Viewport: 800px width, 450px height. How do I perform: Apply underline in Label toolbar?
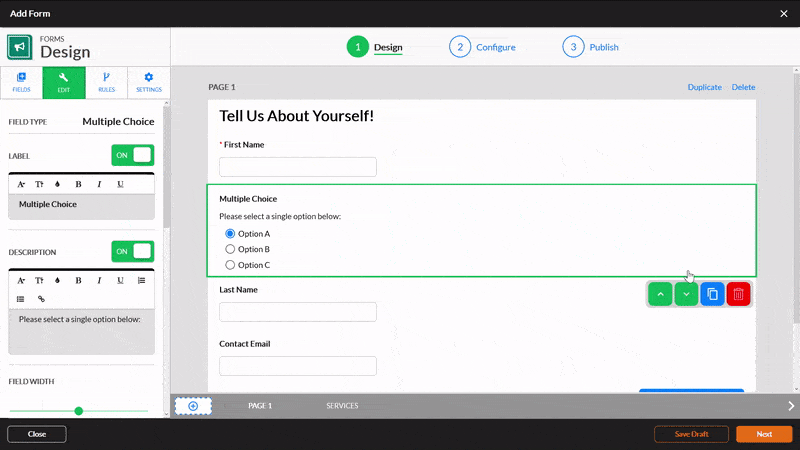point(120,184)
